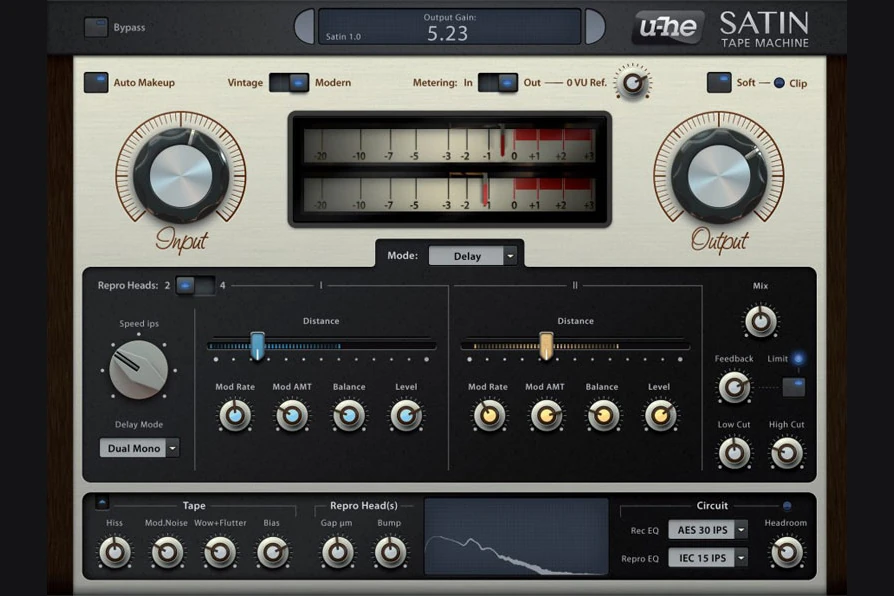
Task: Toggle the feedback Limit button
Action: pos(794,387)
